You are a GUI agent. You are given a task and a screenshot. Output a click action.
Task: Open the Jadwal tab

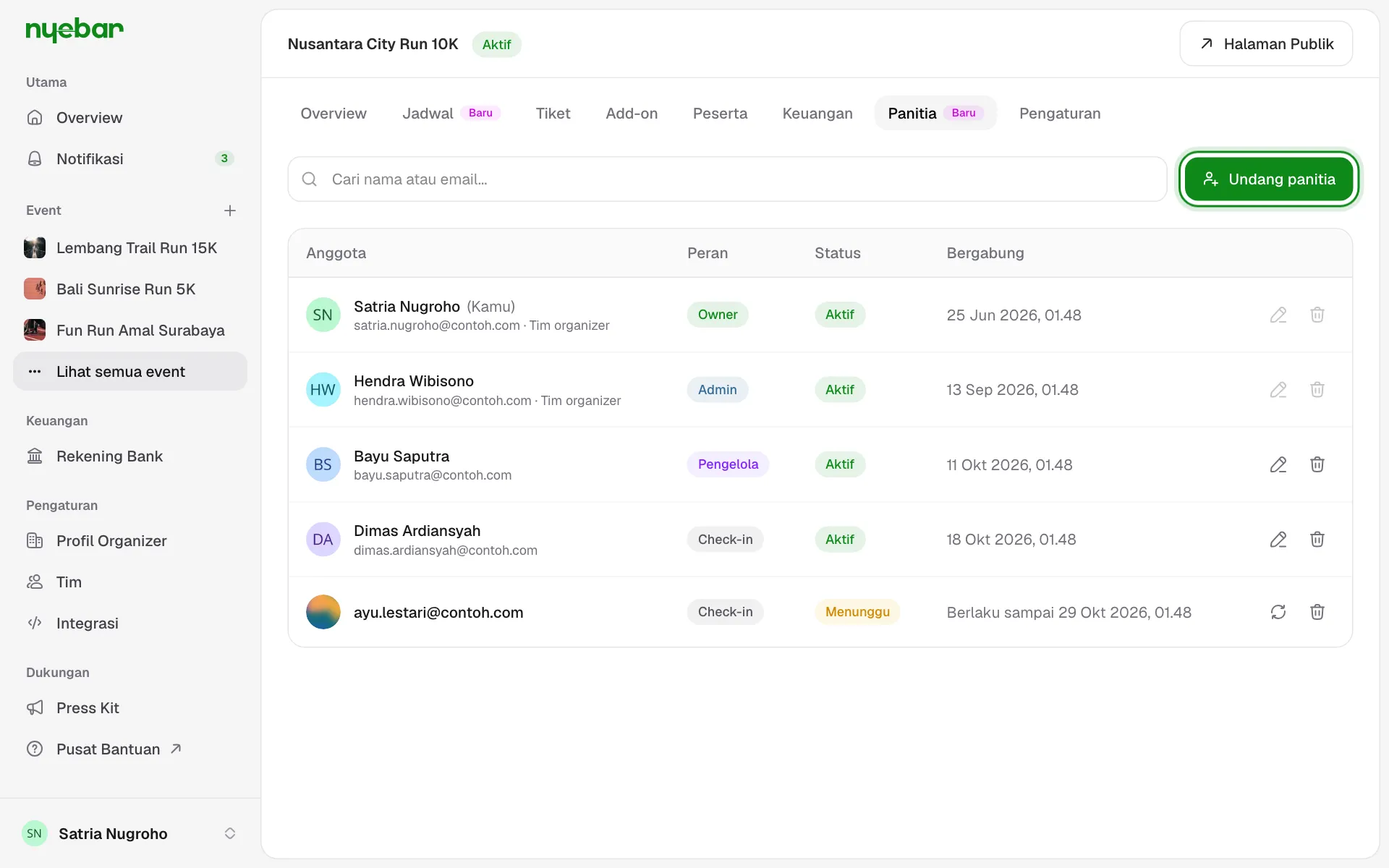tap(451, 114)
